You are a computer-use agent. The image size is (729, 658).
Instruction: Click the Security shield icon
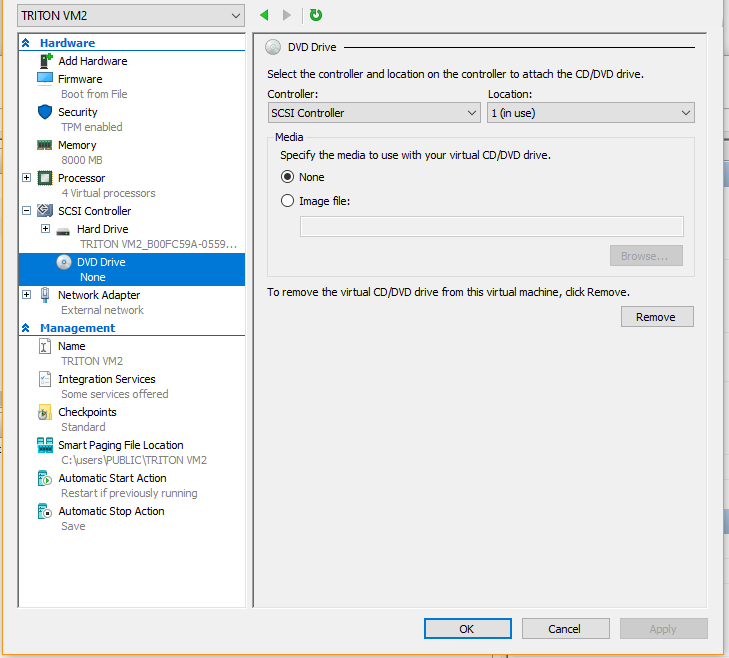[44, 112]
